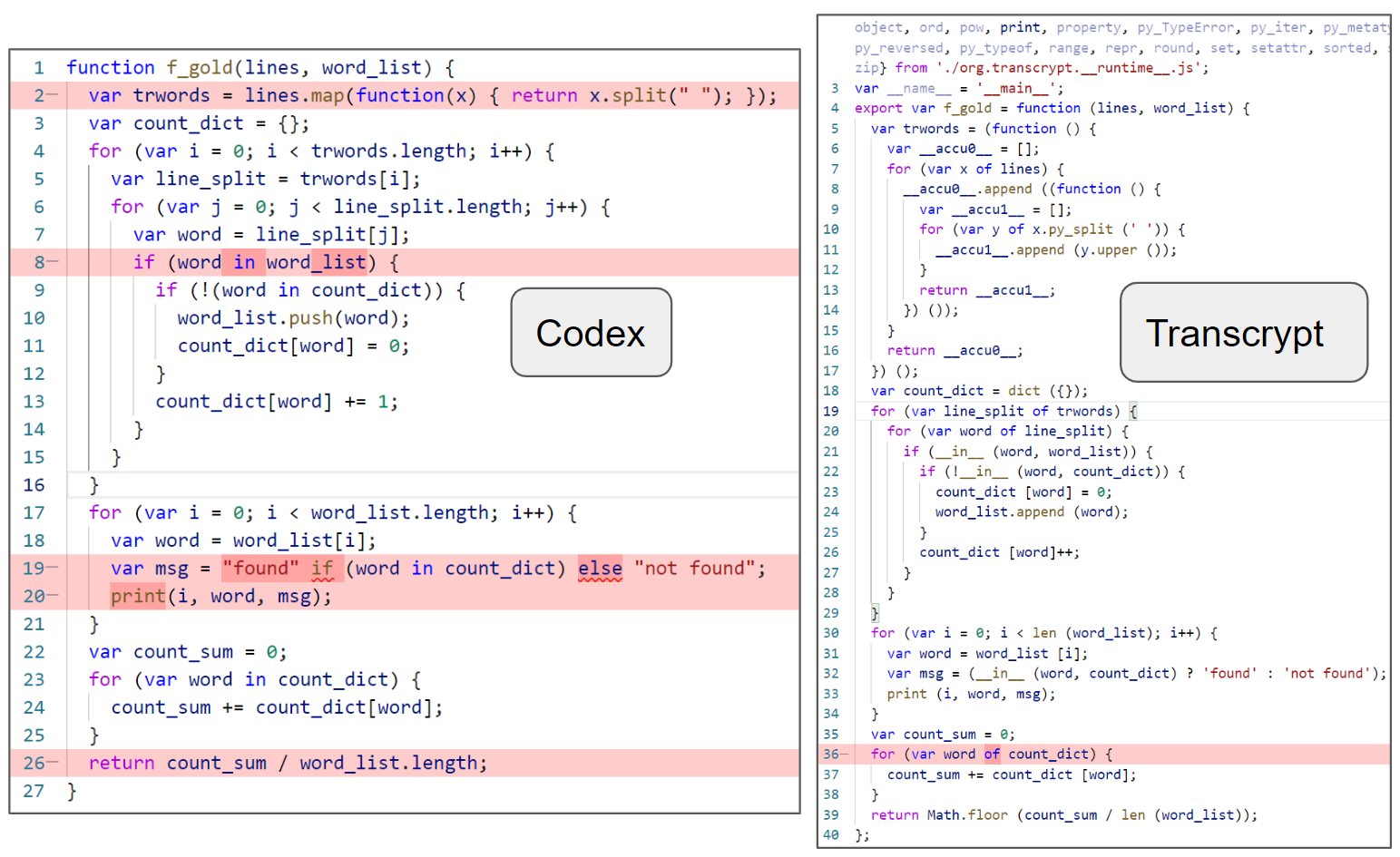
Task: Click 'export' on Transcrypt line 4
Action: [878, 109]
